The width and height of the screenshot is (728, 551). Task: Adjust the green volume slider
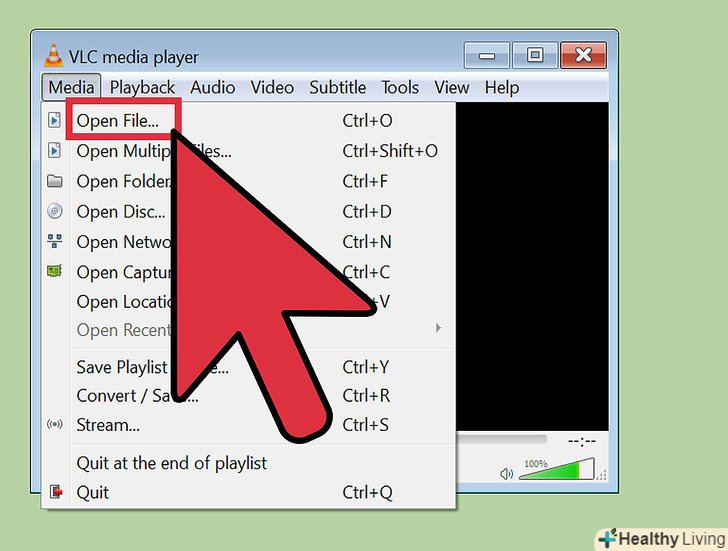(557, 469)
